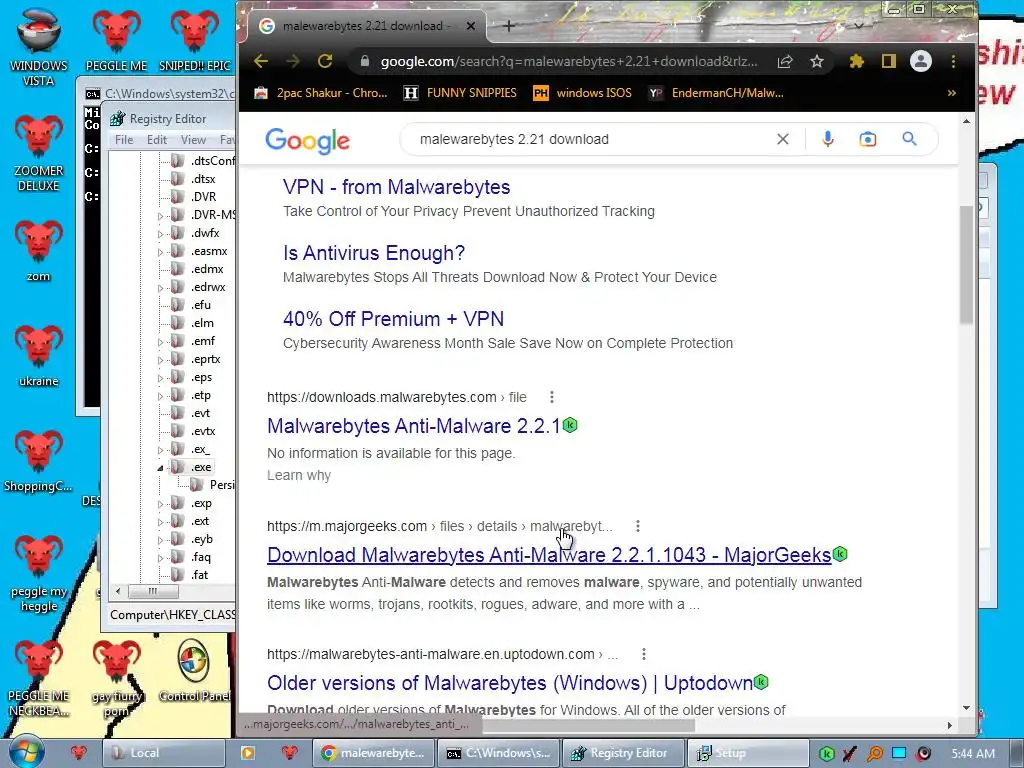Reload the Google search page
Screen dimensions: 1024x768
click(x=325, y=61)
